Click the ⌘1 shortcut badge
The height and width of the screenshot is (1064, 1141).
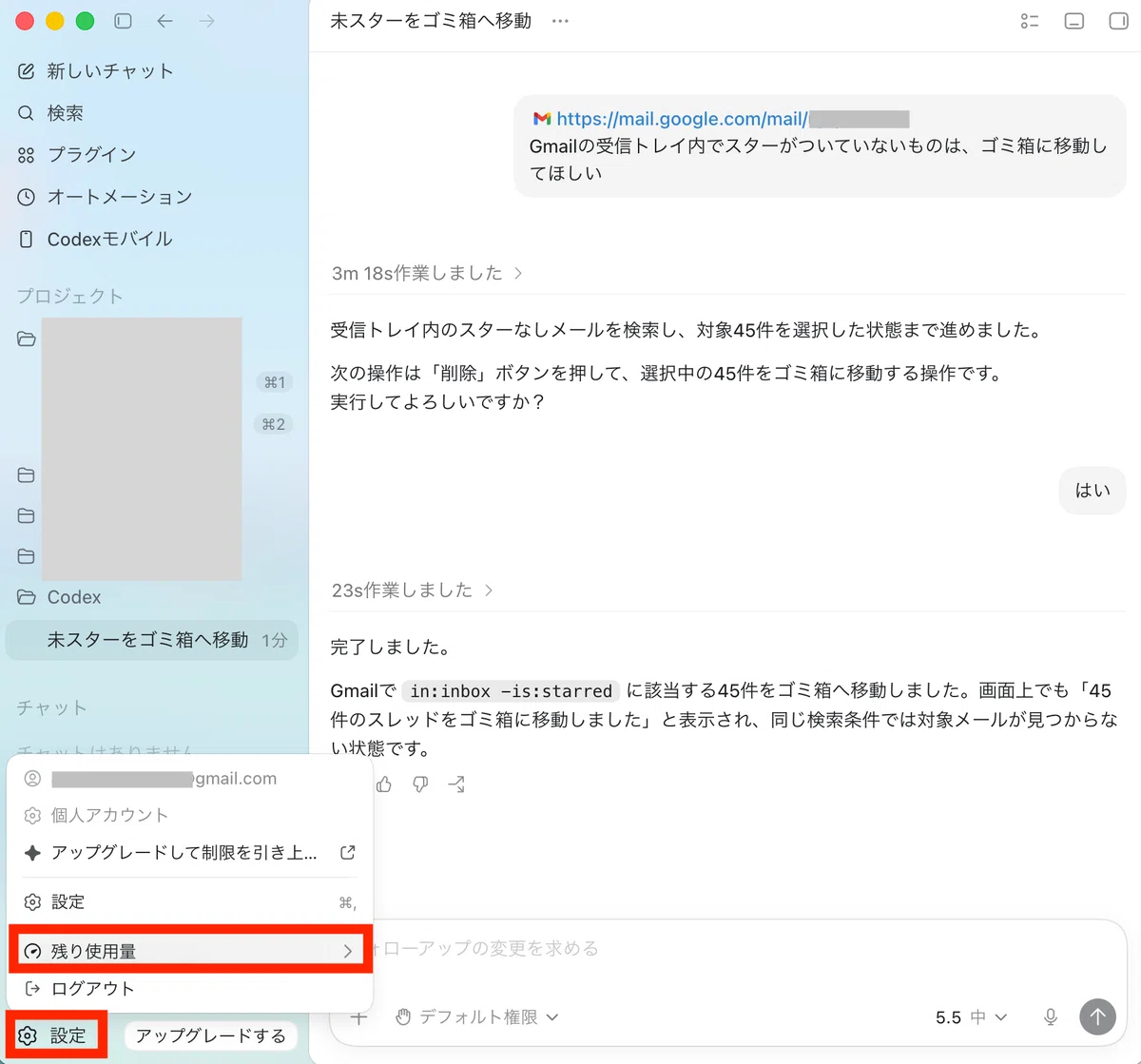(275, 382)
